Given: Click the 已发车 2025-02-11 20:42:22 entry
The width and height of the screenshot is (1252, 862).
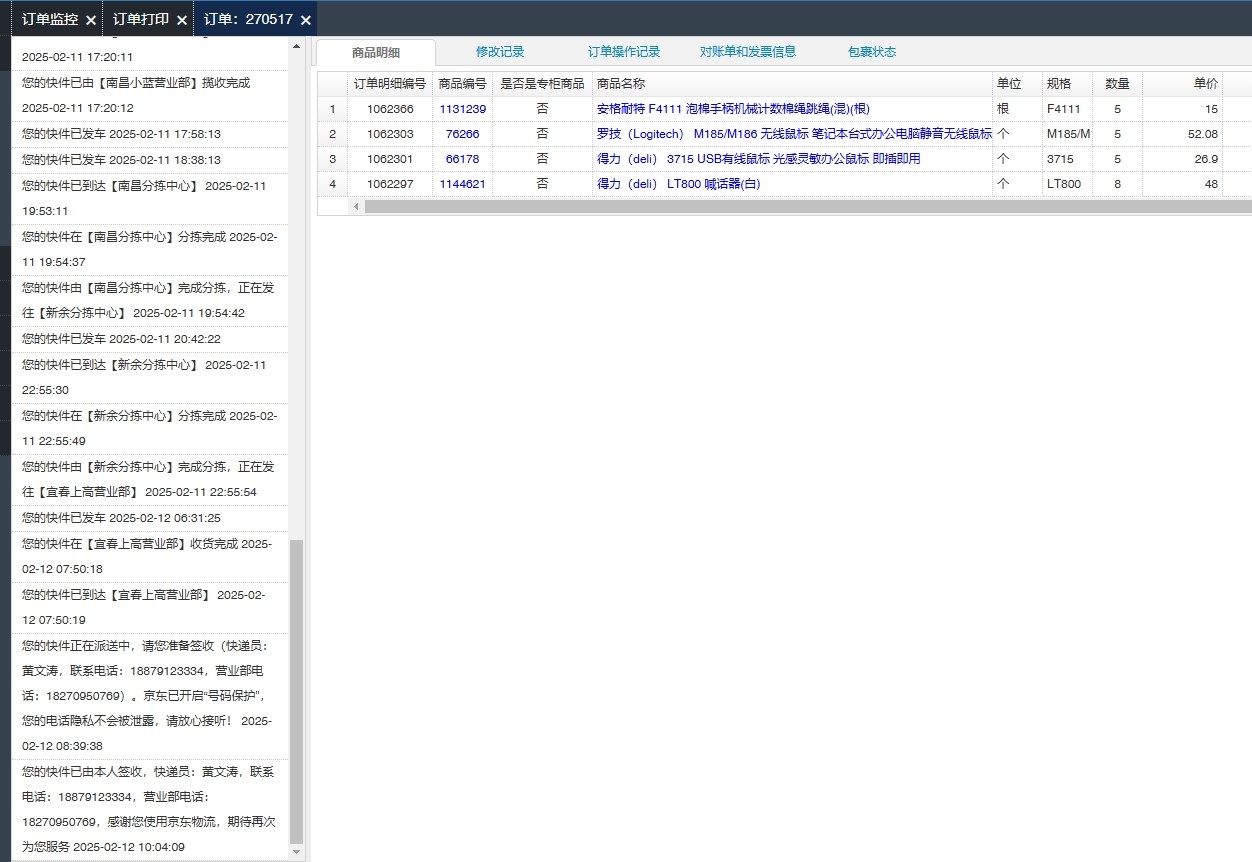Looking at the screenshot, I should pos(150,339).
